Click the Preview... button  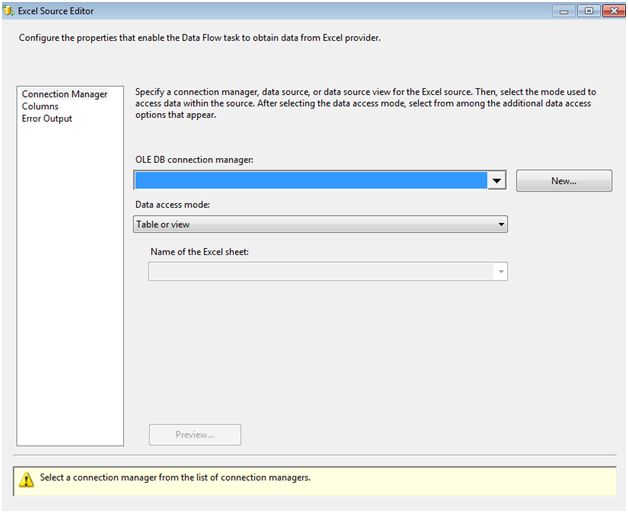(195, 435)
